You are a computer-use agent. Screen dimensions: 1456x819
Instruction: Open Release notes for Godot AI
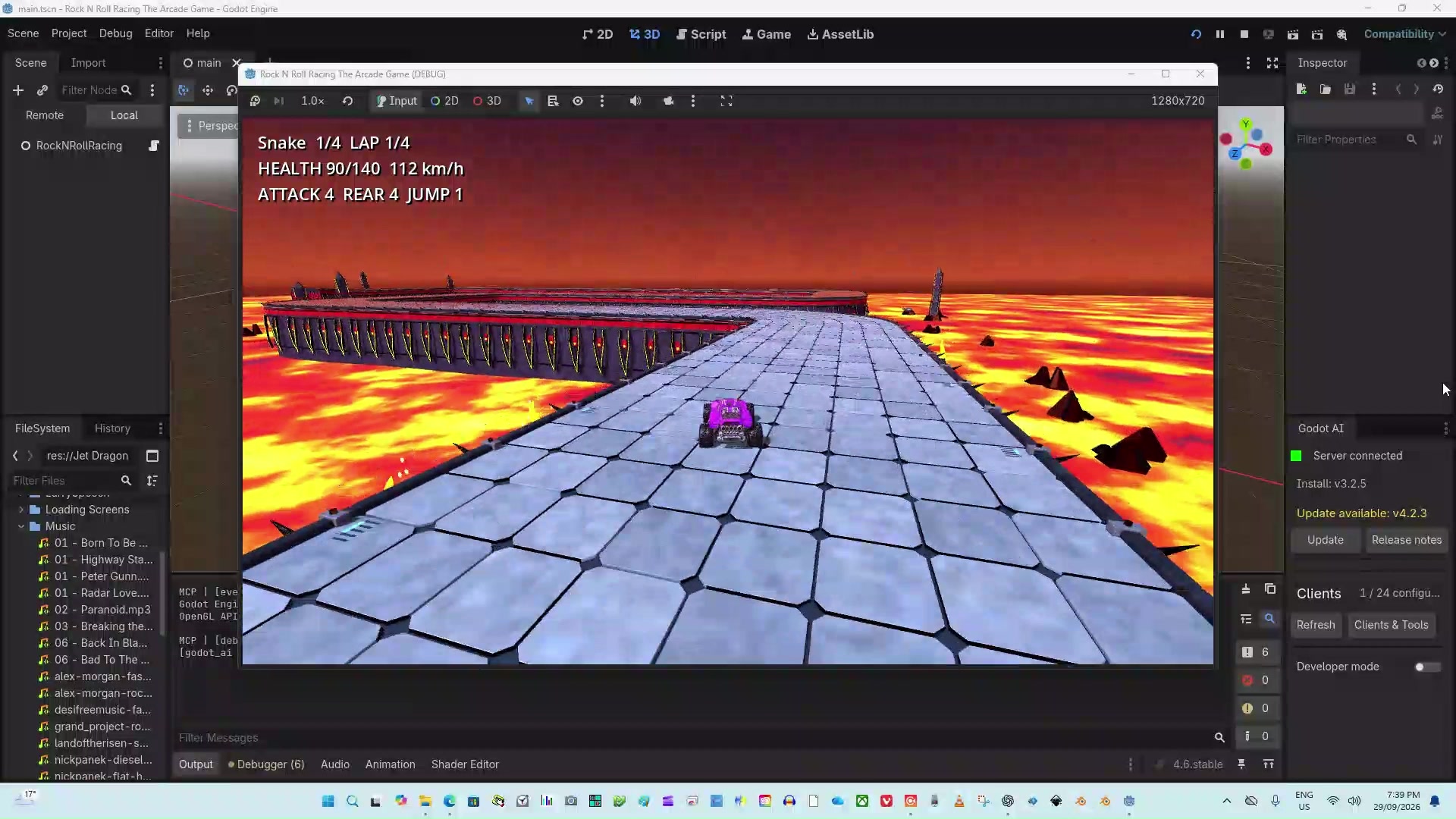1407,540
